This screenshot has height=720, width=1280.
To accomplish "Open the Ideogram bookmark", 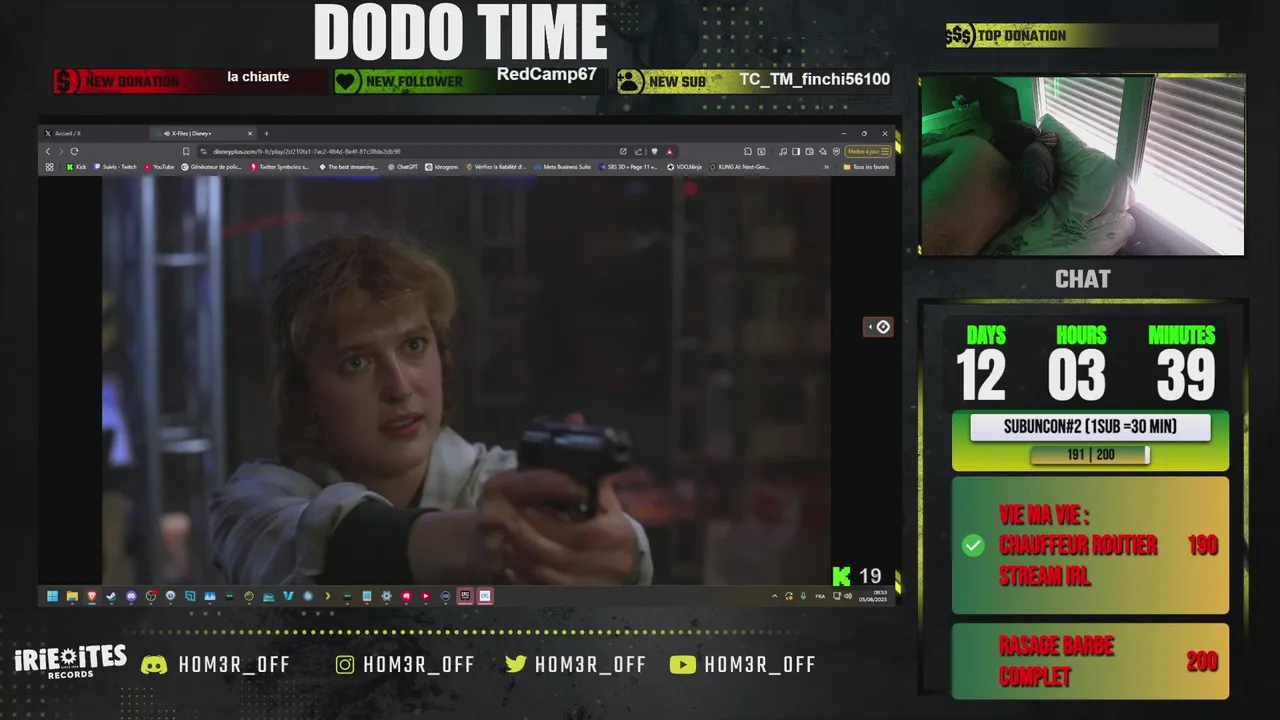I will [442, 167].
